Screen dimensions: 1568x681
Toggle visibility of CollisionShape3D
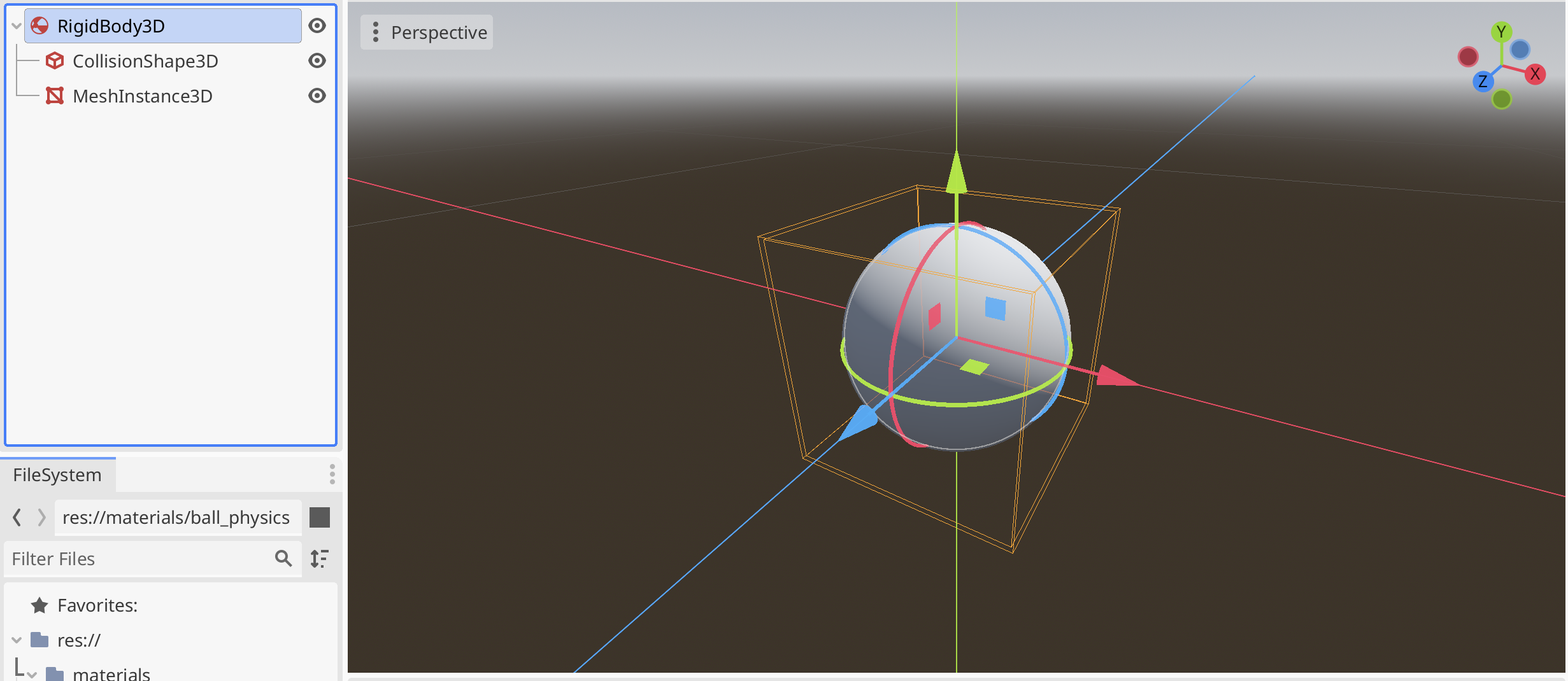pyautogui.click(x=317, y=61)
